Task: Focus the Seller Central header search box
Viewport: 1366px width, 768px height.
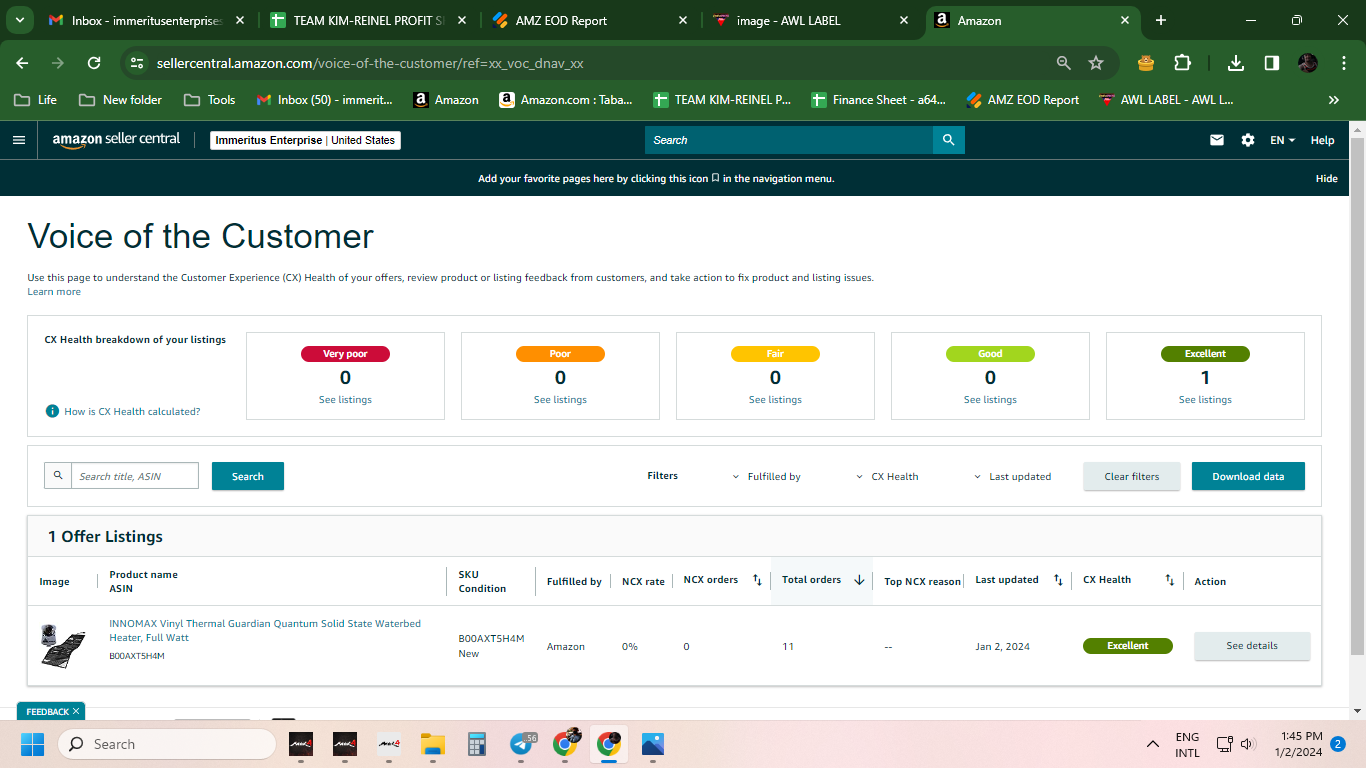Action: point(789,140)
